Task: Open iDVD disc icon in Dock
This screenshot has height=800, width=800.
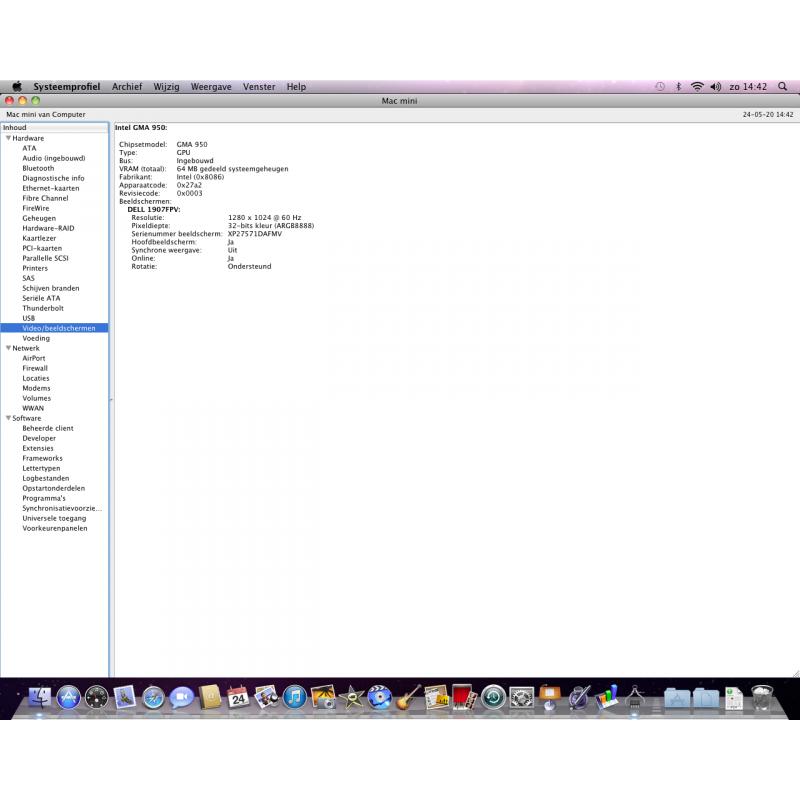Action: 380,697
